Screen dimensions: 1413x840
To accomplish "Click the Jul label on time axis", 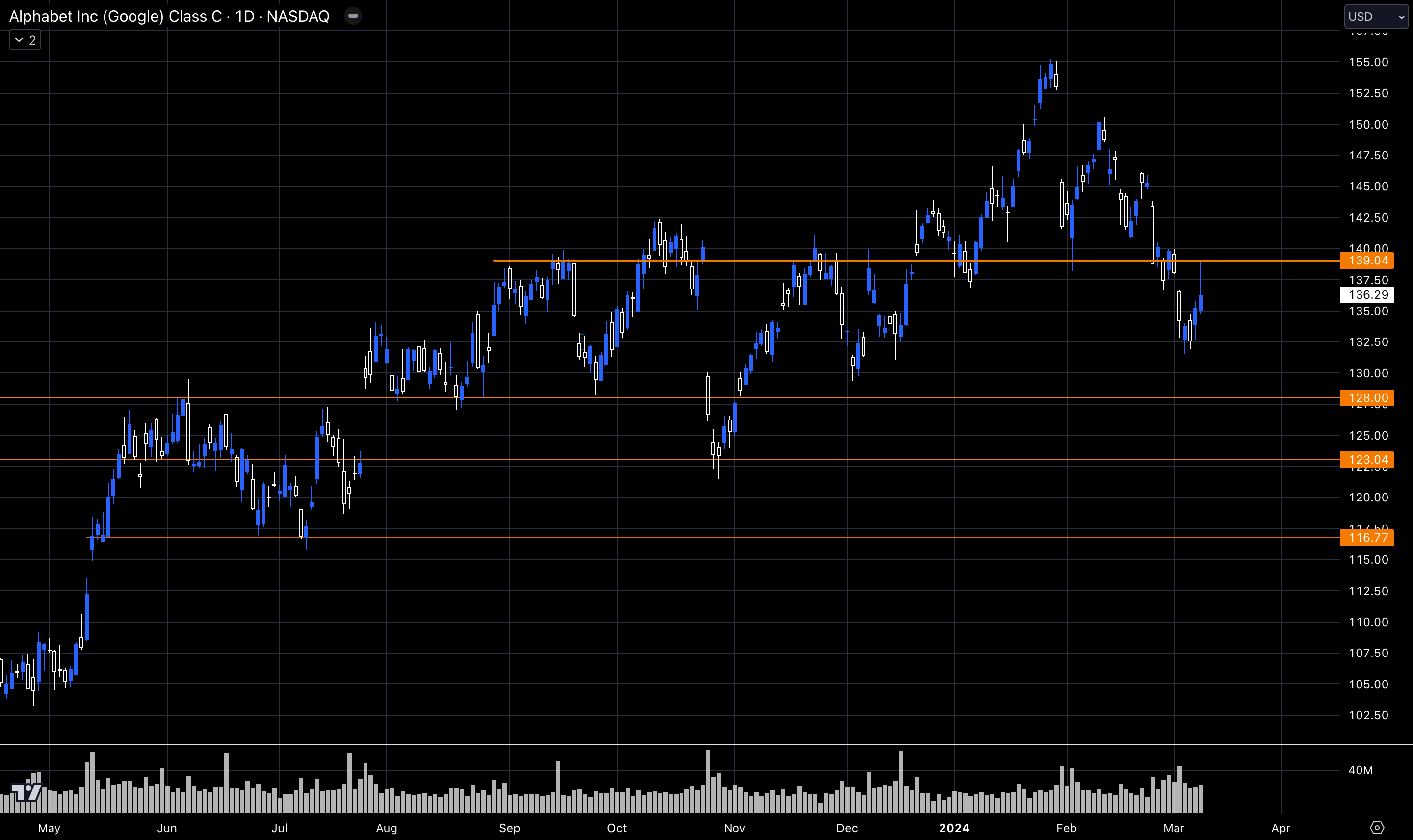I will coord(280,828).
